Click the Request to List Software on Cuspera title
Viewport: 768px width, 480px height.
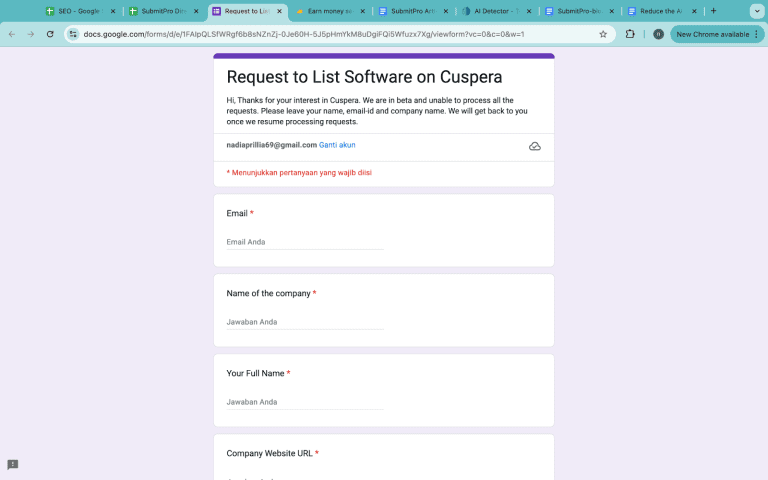[364, 77]
